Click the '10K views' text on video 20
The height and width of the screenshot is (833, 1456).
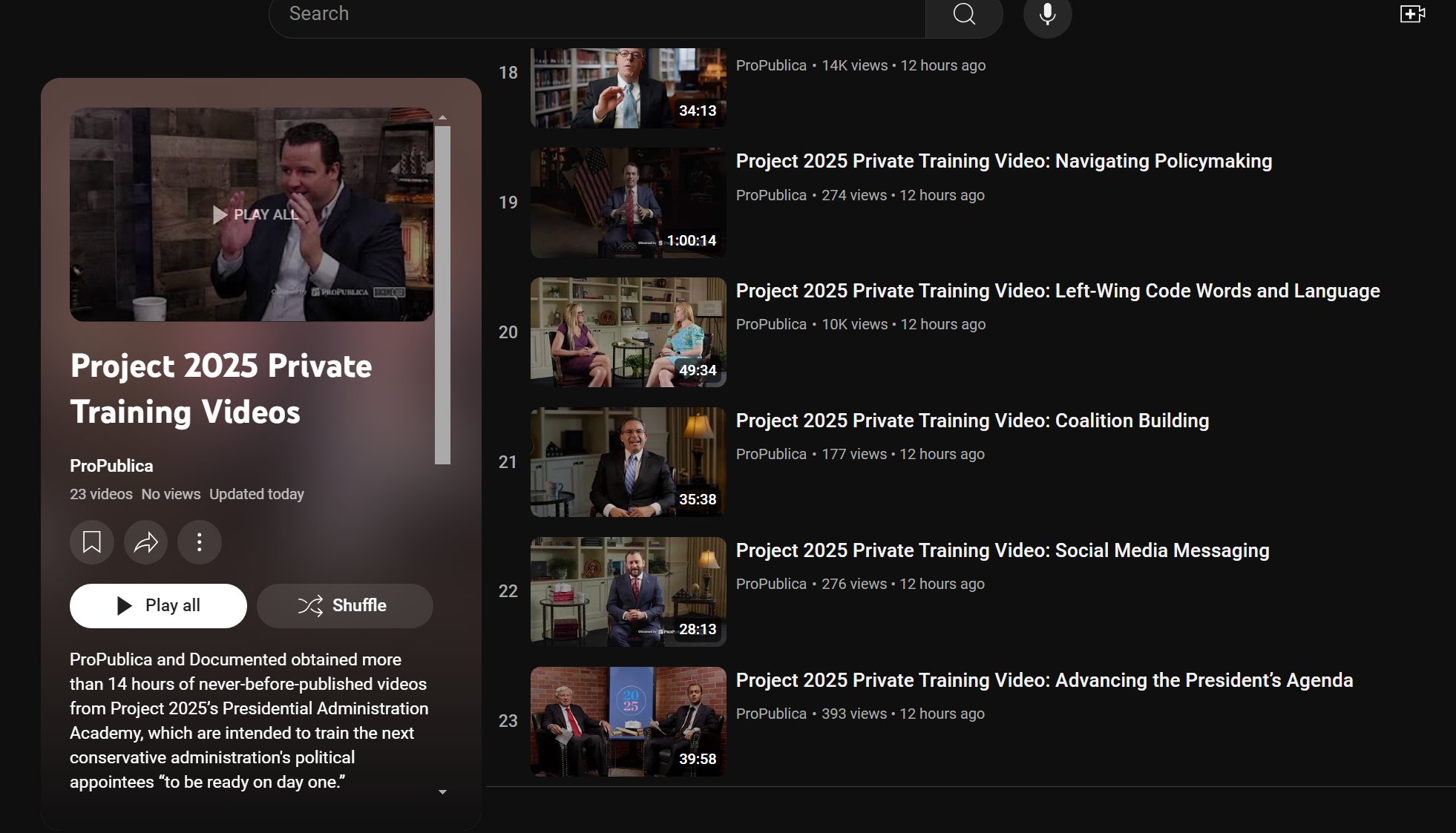pyautogui.click(x=854, y=324)
